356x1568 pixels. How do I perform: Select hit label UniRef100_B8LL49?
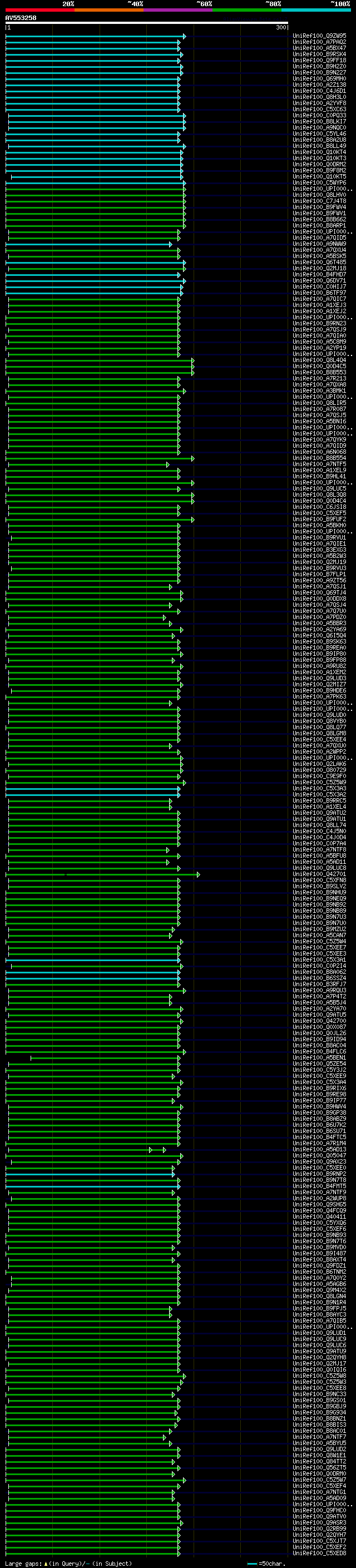pyautogui.click(x=319, y=146)
